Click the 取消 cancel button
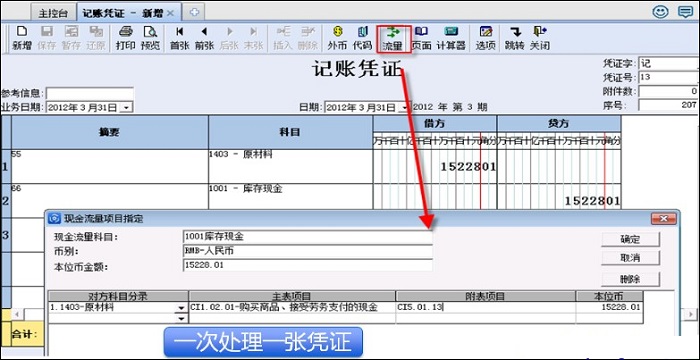700x360 pixels. coord(630,258)
